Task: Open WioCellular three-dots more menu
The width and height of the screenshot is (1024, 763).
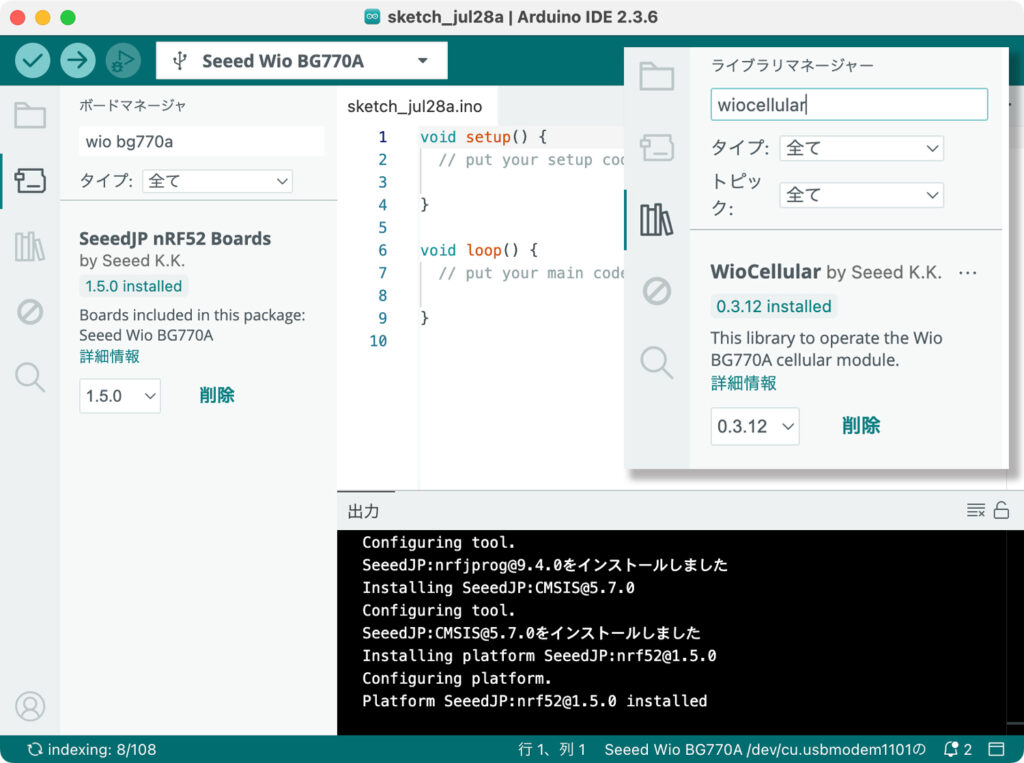Action: click(x=968, y=272)
